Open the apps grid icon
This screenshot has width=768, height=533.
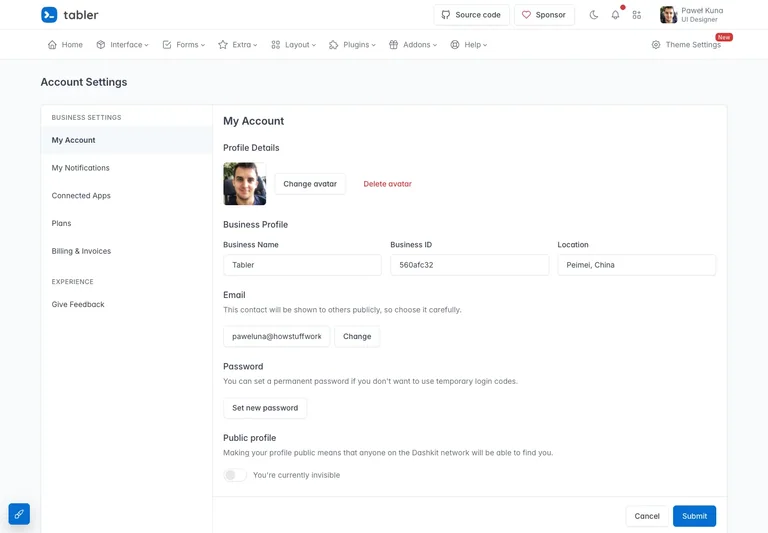pos(637,15)
